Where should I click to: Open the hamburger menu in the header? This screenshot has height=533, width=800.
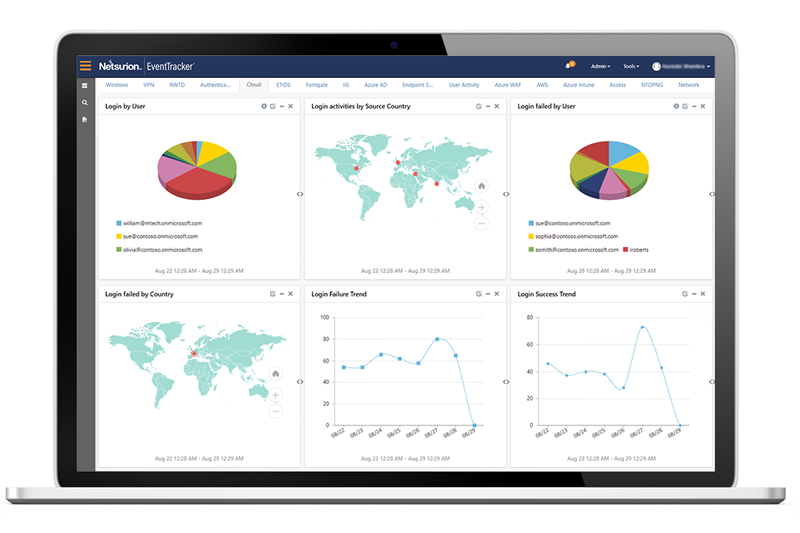click(85, 66)
